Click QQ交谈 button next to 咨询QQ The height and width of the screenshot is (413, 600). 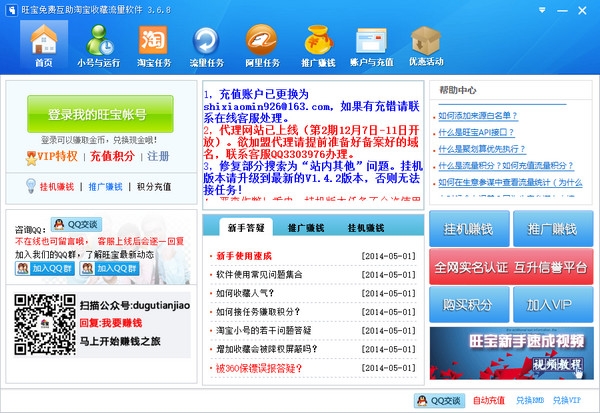[x=76, y=225]
